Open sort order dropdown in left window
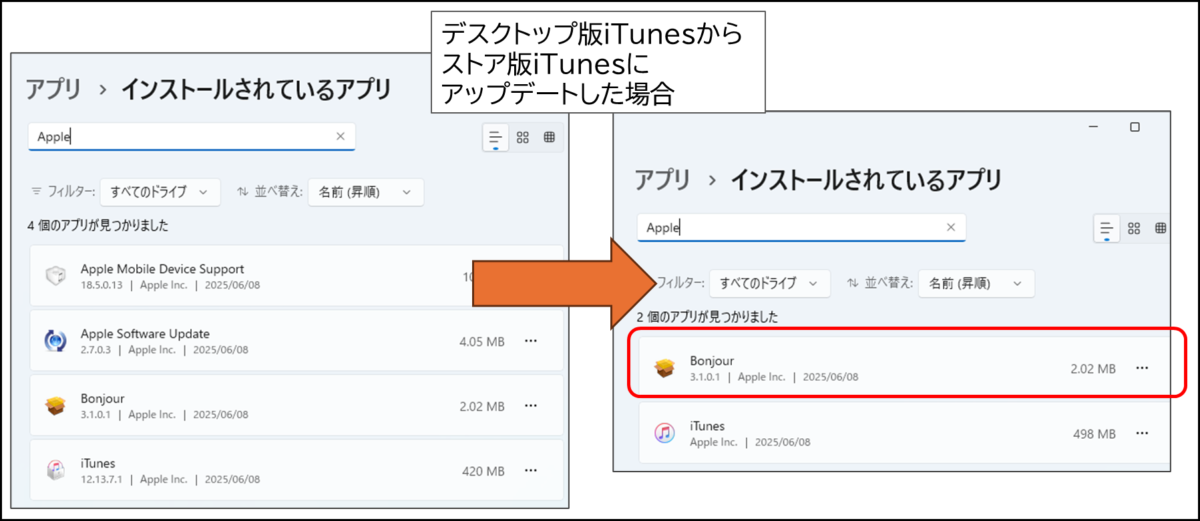This screenshot has height=521, width=1200. [x=366, y=191]
